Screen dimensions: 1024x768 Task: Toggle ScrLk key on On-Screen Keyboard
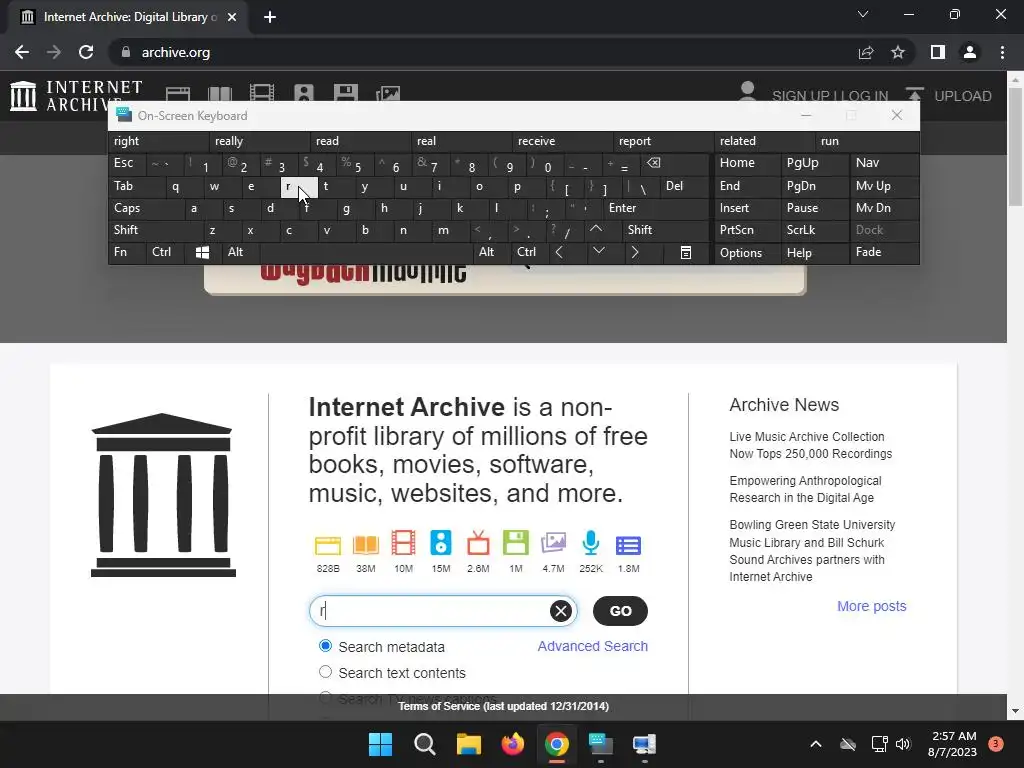click(815, 230)
